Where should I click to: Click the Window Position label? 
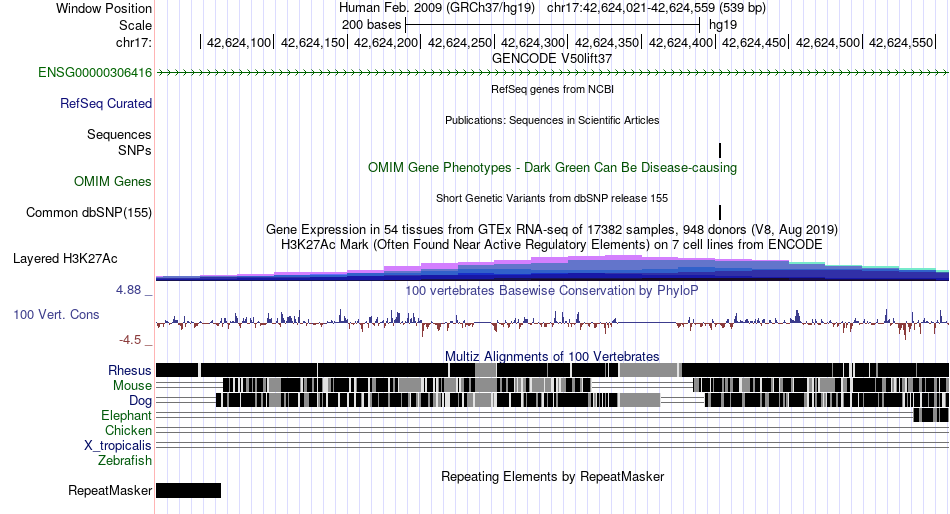pos(104,8)
